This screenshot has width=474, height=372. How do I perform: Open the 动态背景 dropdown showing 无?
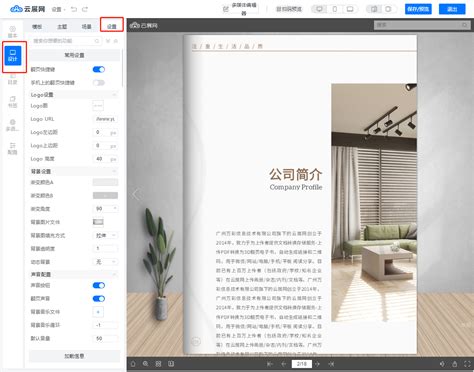click(105, 262)
